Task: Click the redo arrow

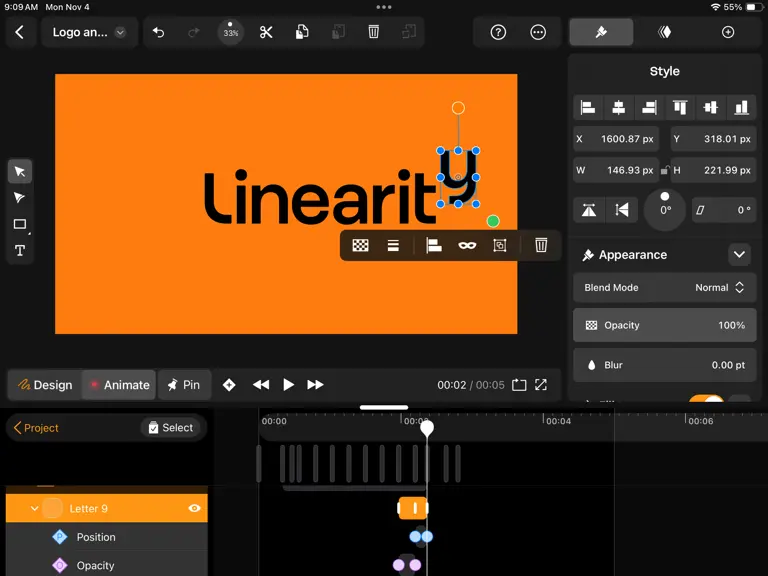Action: coord(194,32)
